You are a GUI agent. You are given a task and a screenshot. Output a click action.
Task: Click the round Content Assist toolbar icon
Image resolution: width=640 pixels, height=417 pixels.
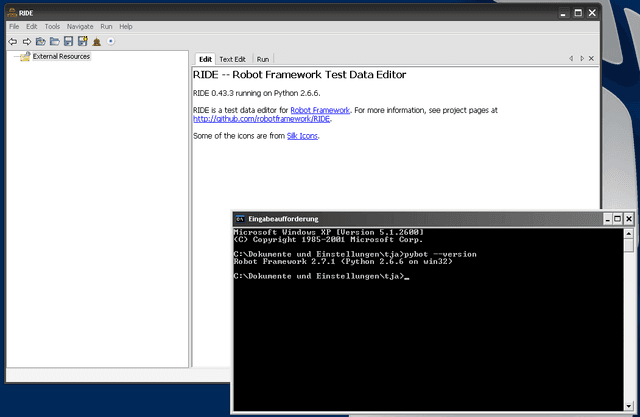point(111,41)
